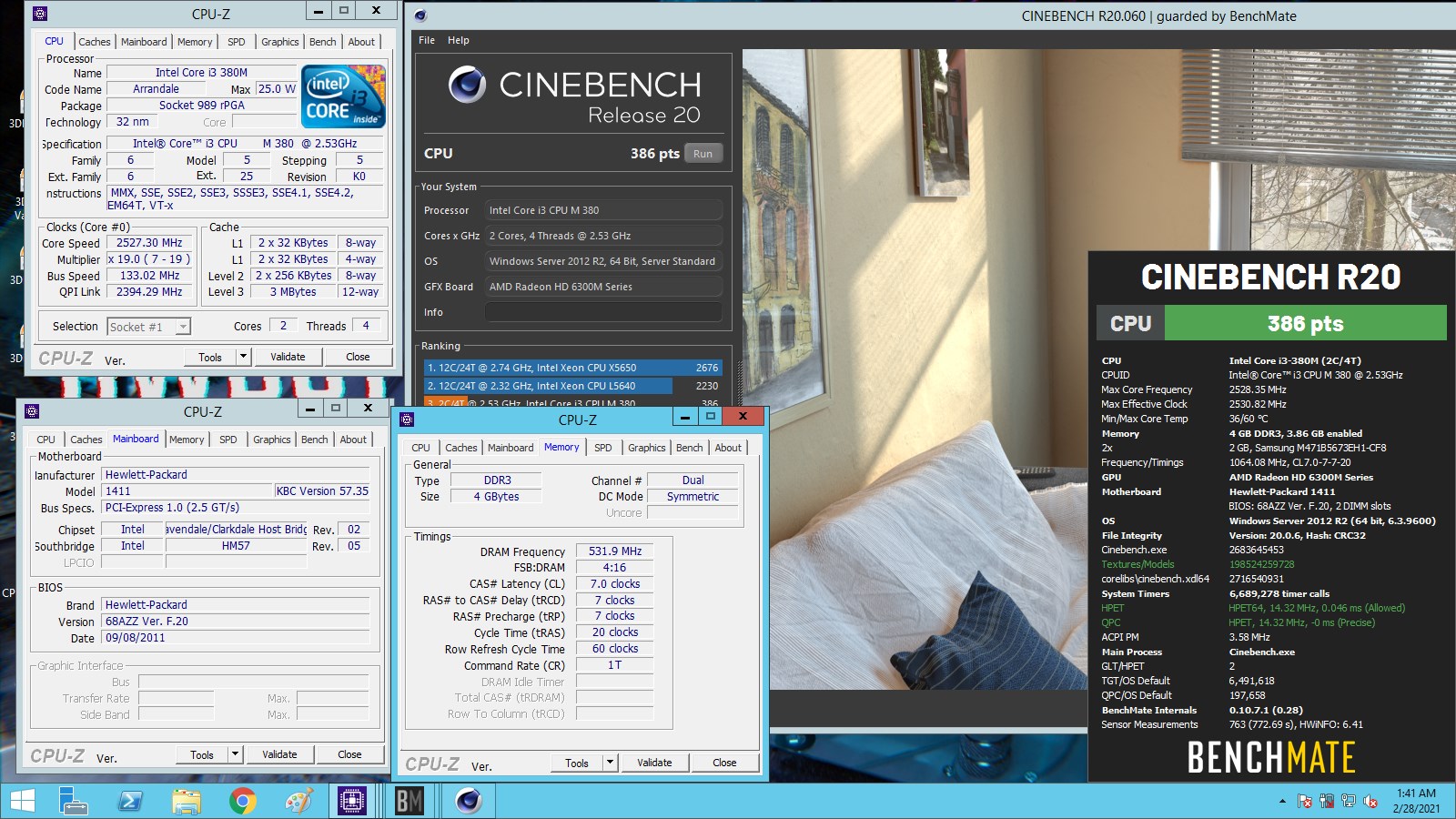Click the Memory CPU-Z window title icon
The image size is (1456, 819).
tap(407, 420)
